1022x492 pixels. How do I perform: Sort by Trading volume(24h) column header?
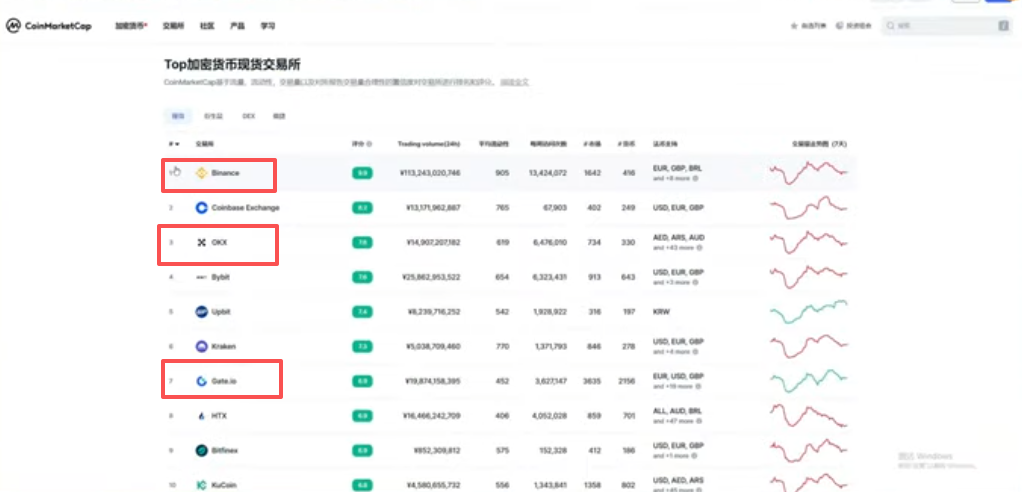pyautogui.click(x=428, y=144)
